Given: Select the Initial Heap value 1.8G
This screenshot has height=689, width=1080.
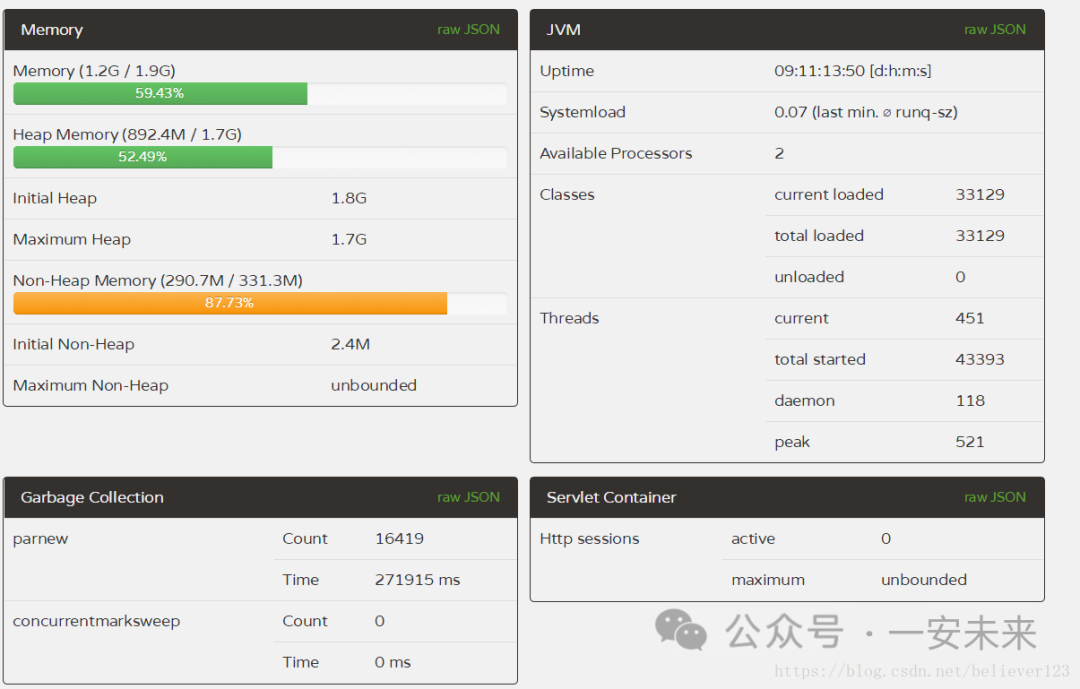Looking at the screenshot, I should pos(349,198).
